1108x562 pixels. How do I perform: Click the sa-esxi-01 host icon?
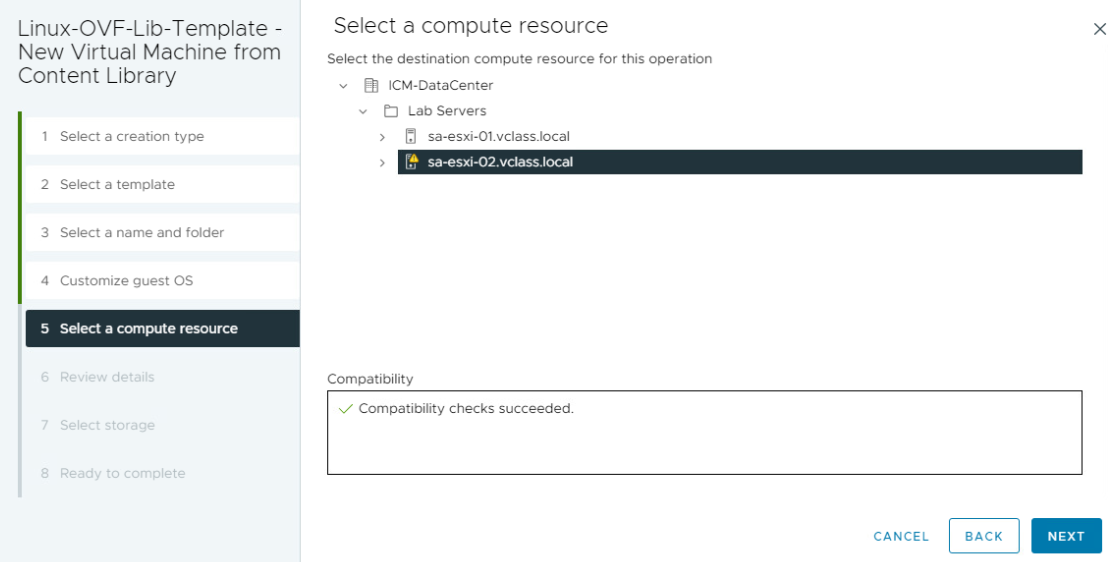(411, 136)
